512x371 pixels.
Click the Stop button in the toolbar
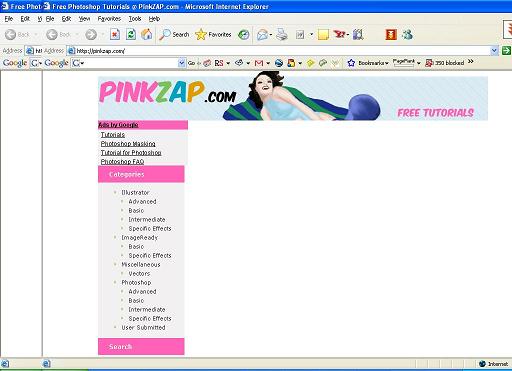point(115,34)
